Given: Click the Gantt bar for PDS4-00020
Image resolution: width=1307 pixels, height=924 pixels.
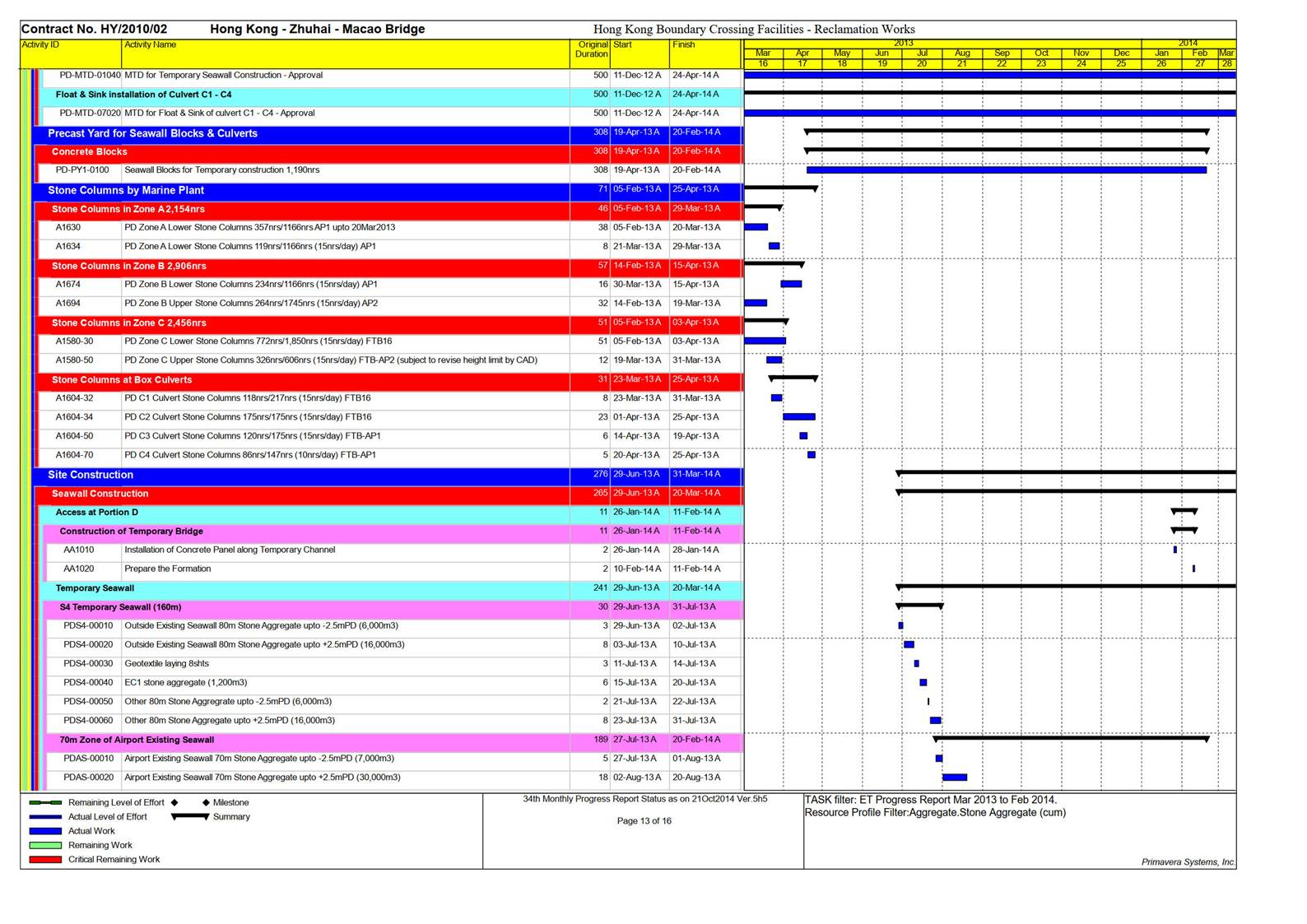Looking at the screenshot, I should pyautogui.click(x=909, y=645).
